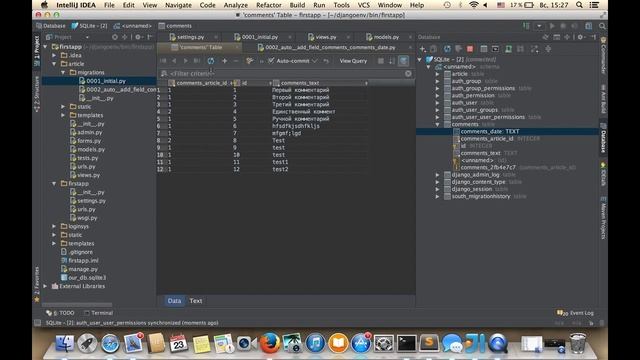
Task: Open table editor icon in Database toolbar
Action: point(484,49)
